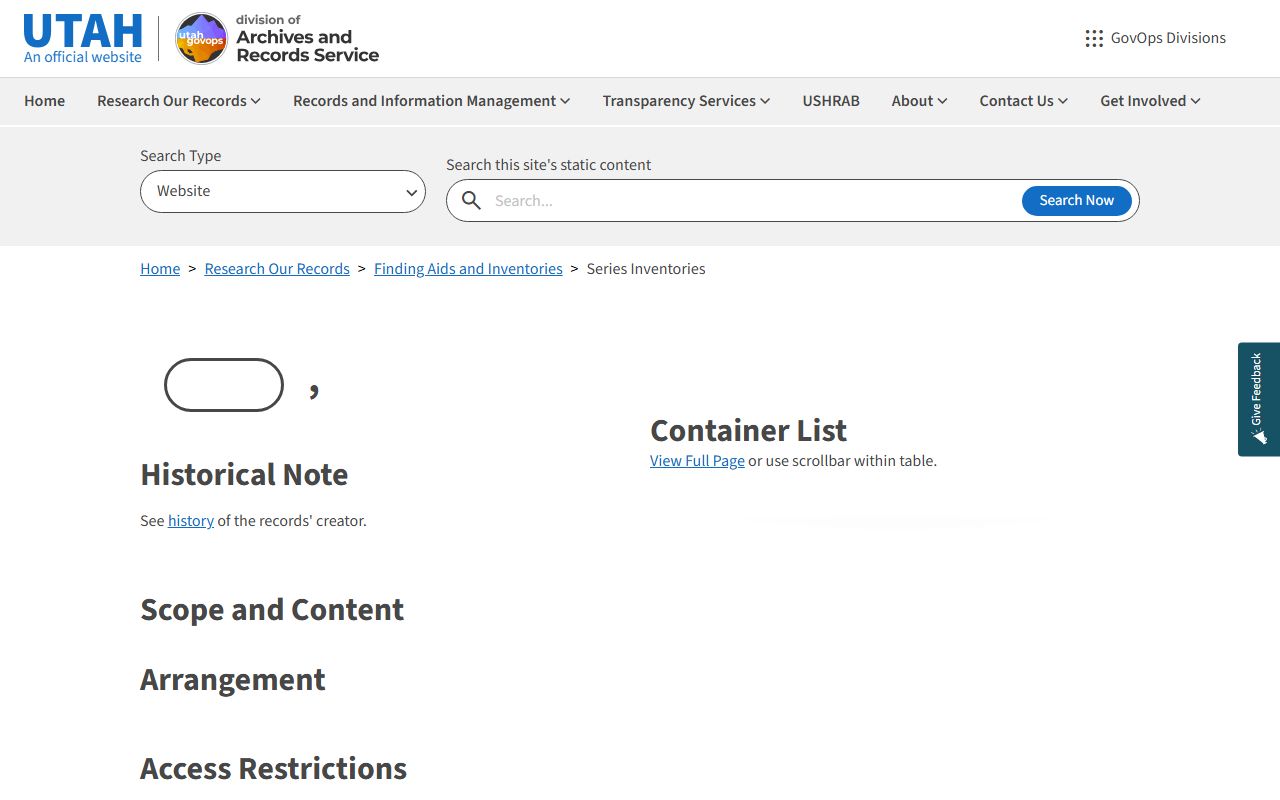The height and width of the screenshot is (800, 1280).
Task: Open Records and Information Management dropdown
Action: (x=431, y=101)
